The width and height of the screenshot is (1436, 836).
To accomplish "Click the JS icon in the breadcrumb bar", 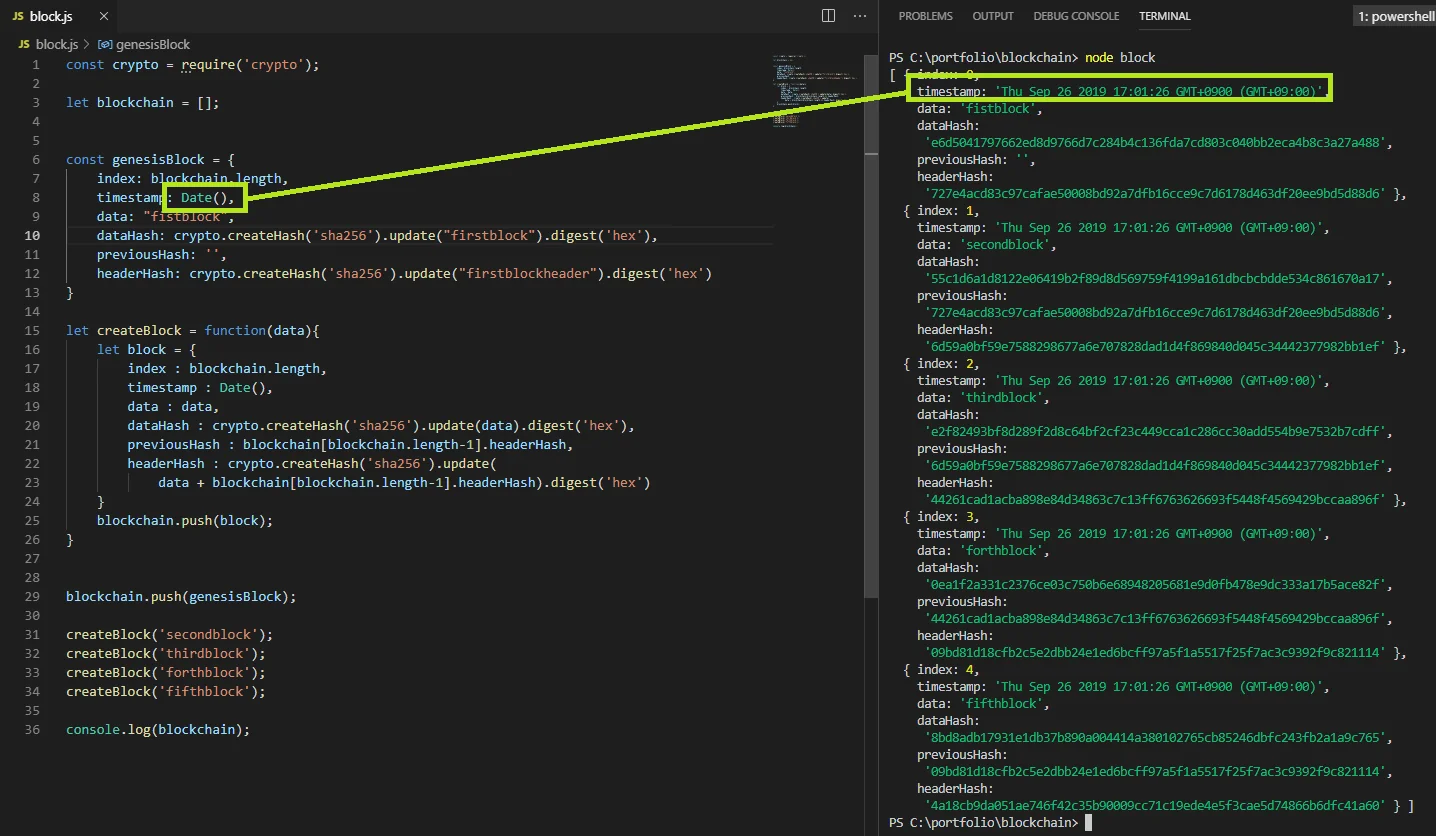I will point(24,45).
